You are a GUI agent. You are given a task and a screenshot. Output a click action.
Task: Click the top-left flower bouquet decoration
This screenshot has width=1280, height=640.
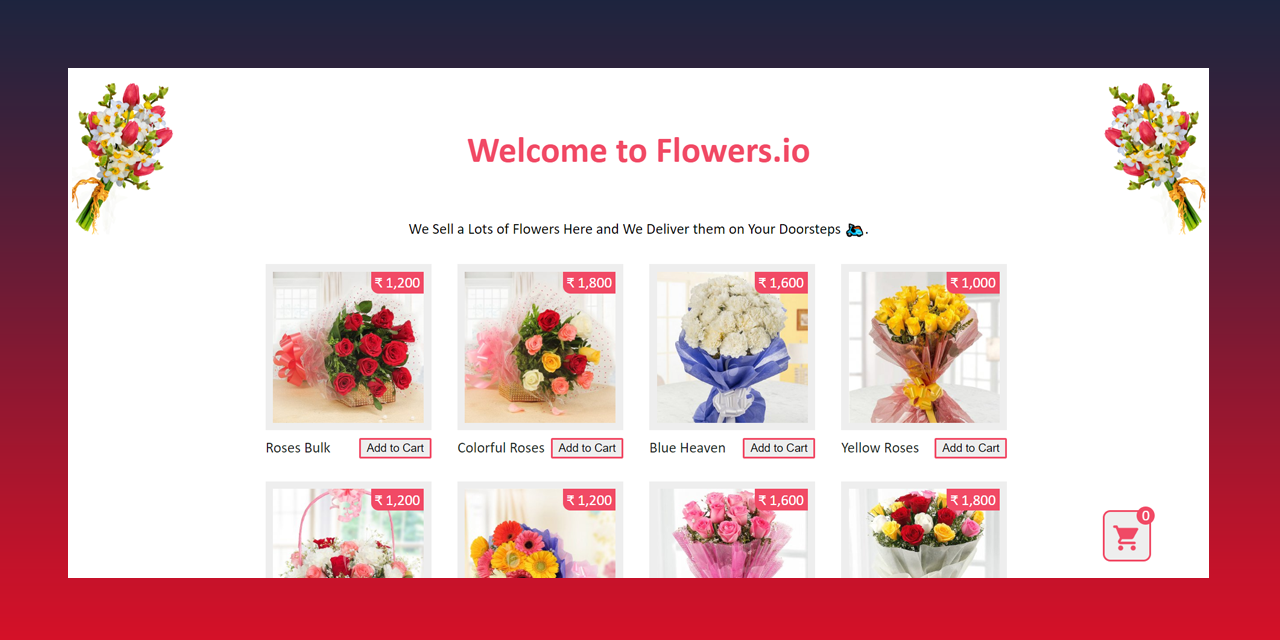[124, 150]
